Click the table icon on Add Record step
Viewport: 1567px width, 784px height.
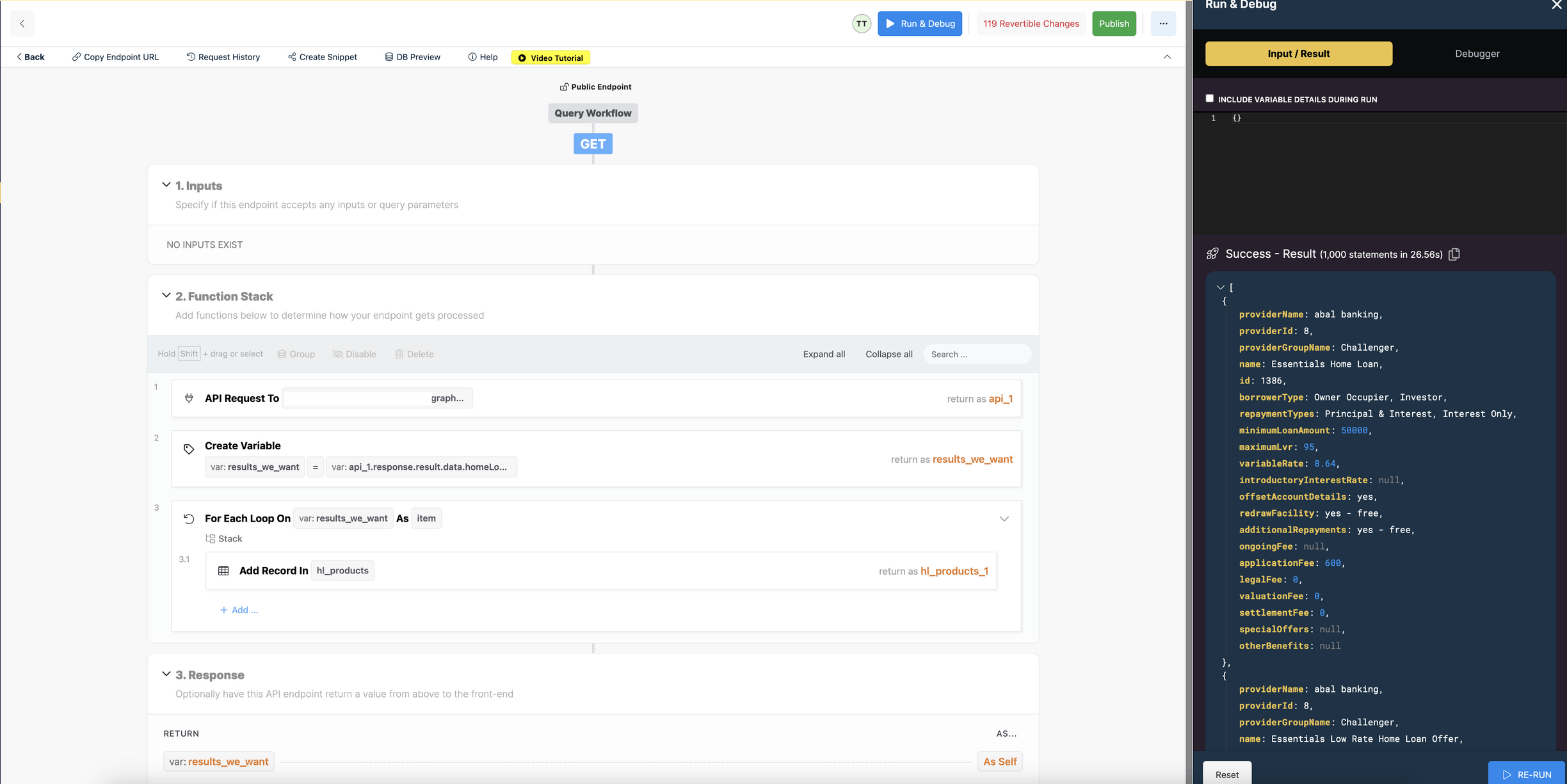pyautogui.click(x=223, y=571)
